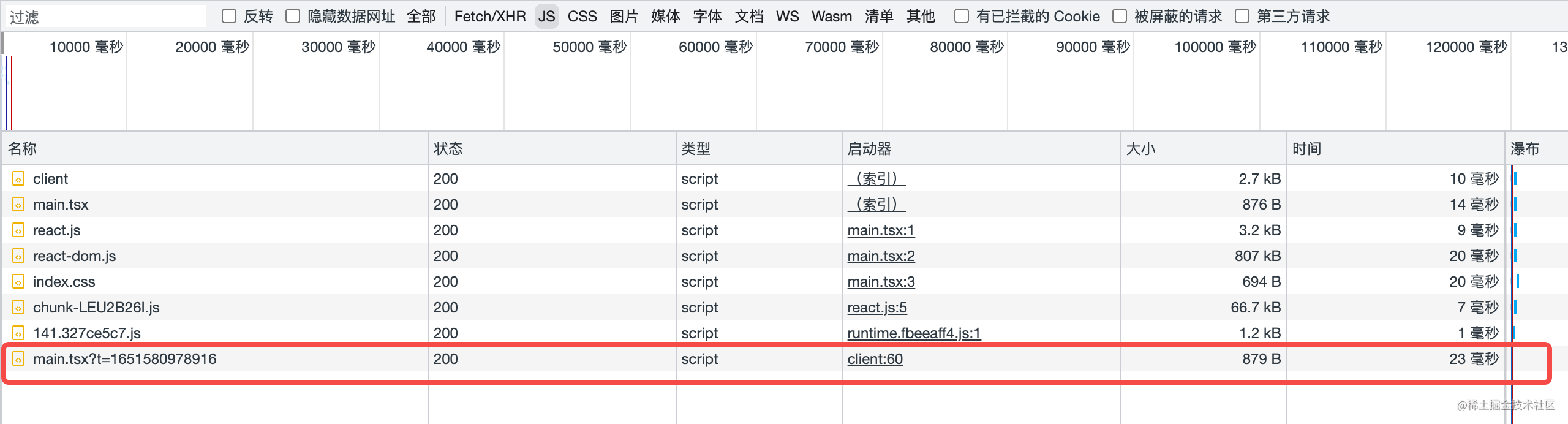Click the first main.tsx row file icon

click(x=18, y=205)
